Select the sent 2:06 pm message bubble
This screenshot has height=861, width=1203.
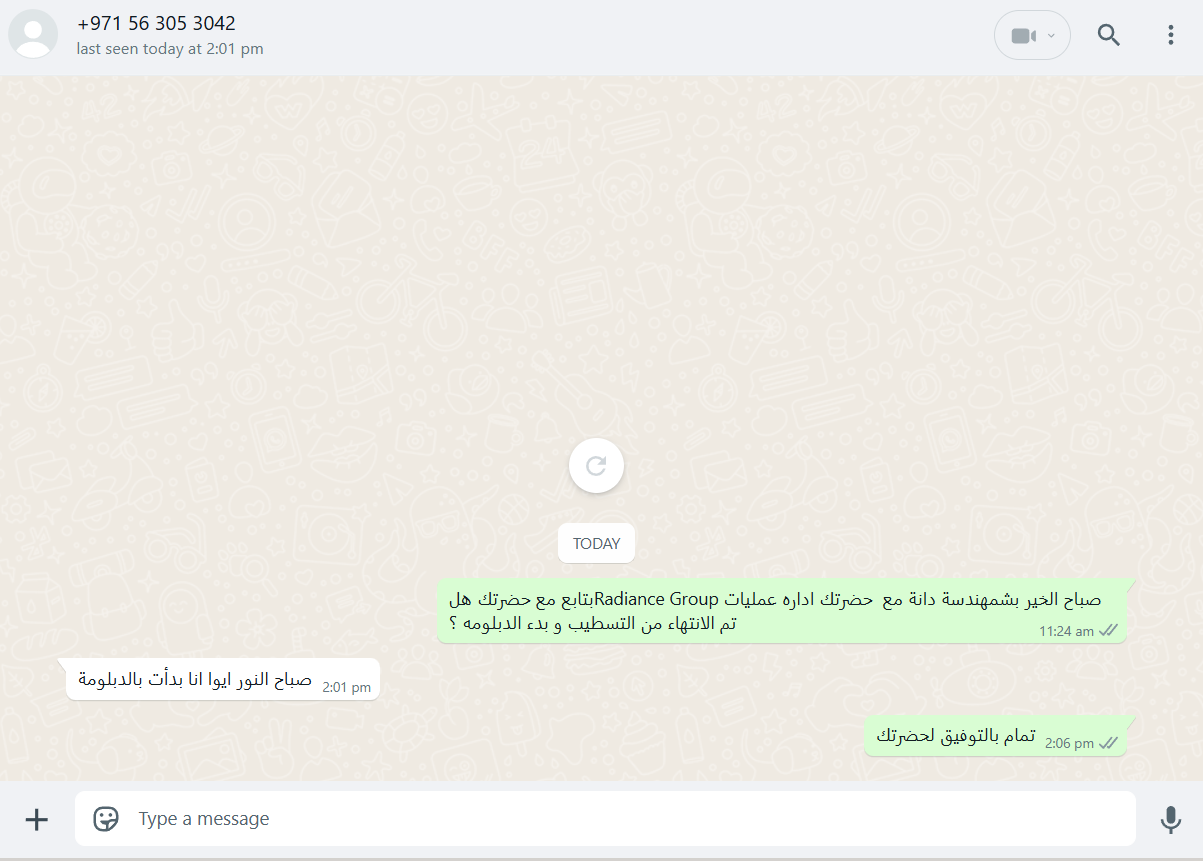(x=995, y=736)
